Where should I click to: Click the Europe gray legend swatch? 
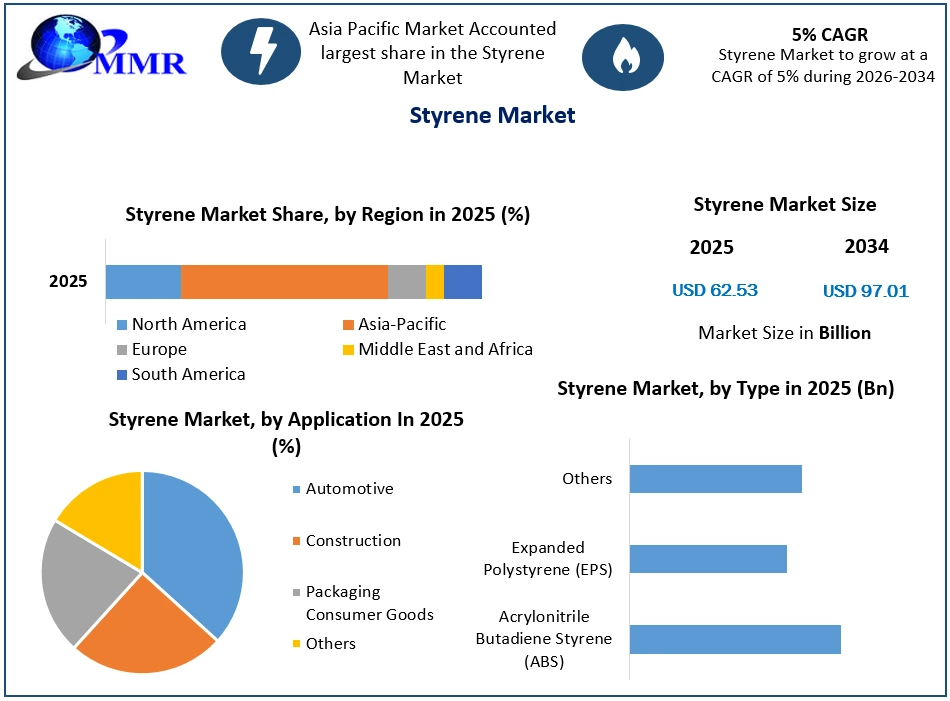click(x=122, y=350)
